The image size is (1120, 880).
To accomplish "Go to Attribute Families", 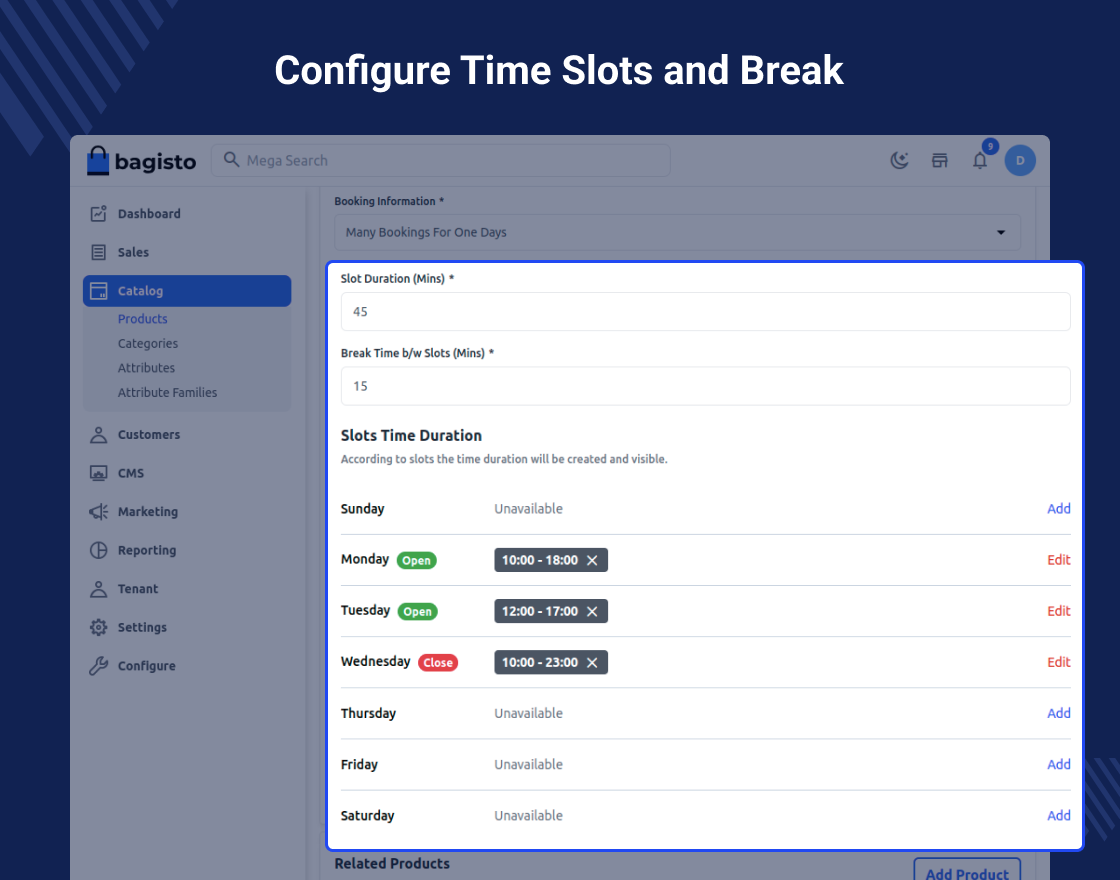I will tap(167, 392).
